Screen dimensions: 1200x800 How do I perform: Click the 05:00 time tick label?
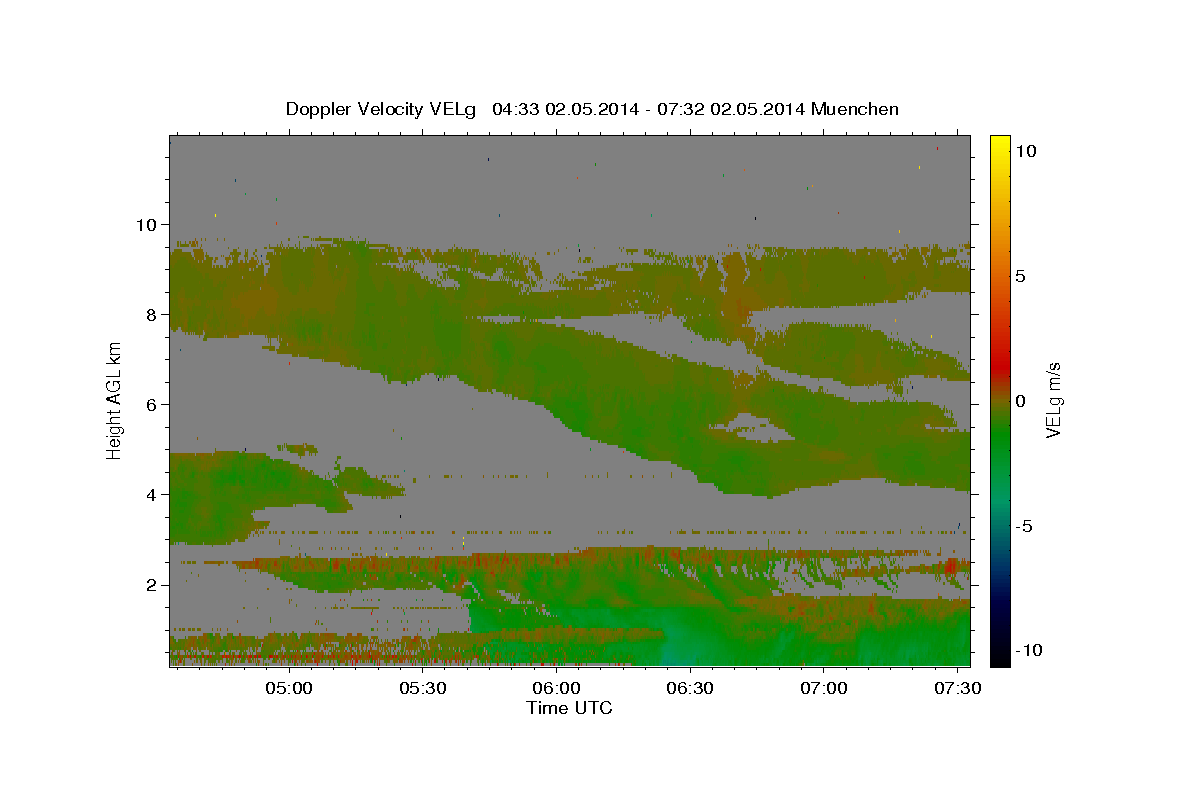(290, 689)
